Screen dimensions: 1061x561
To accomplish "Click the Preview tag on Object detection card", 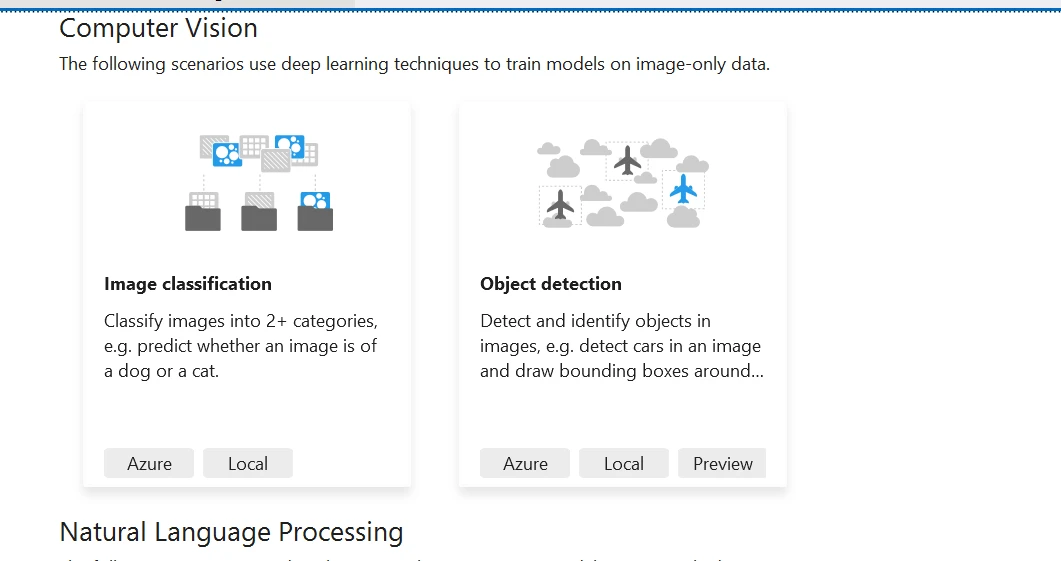I will pyautogui.click(x=722, y=463).
